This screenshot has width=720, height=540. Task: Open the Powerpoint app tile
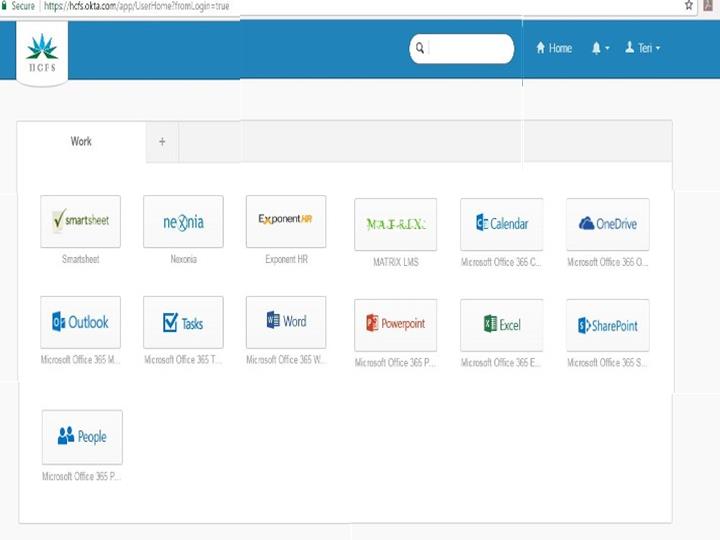point(395,325)
